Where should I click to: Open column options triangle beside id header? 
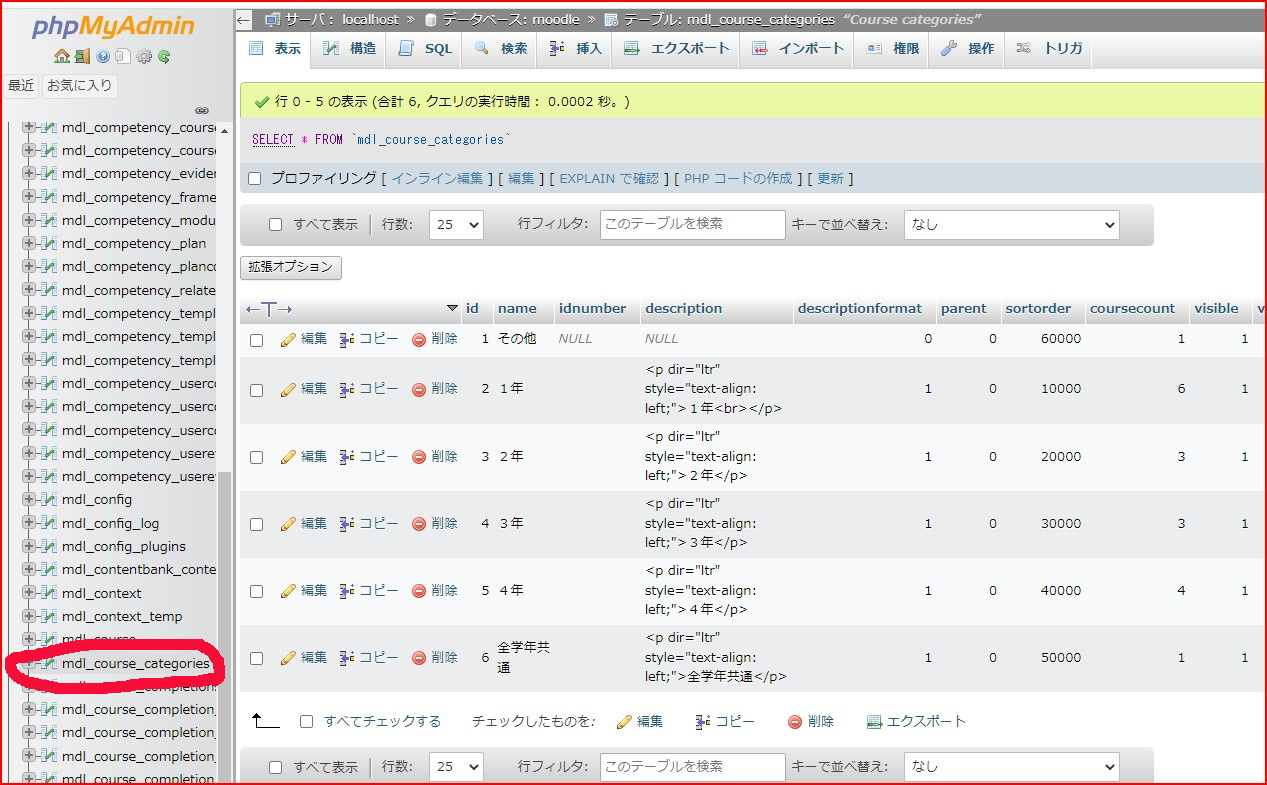[x=452, y=309]
